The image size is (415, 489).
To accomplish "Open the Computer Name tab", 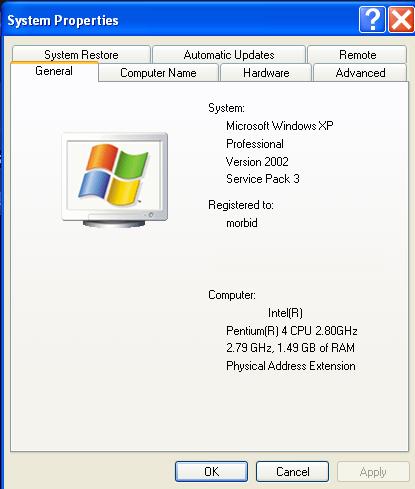I will pos(158,73).
